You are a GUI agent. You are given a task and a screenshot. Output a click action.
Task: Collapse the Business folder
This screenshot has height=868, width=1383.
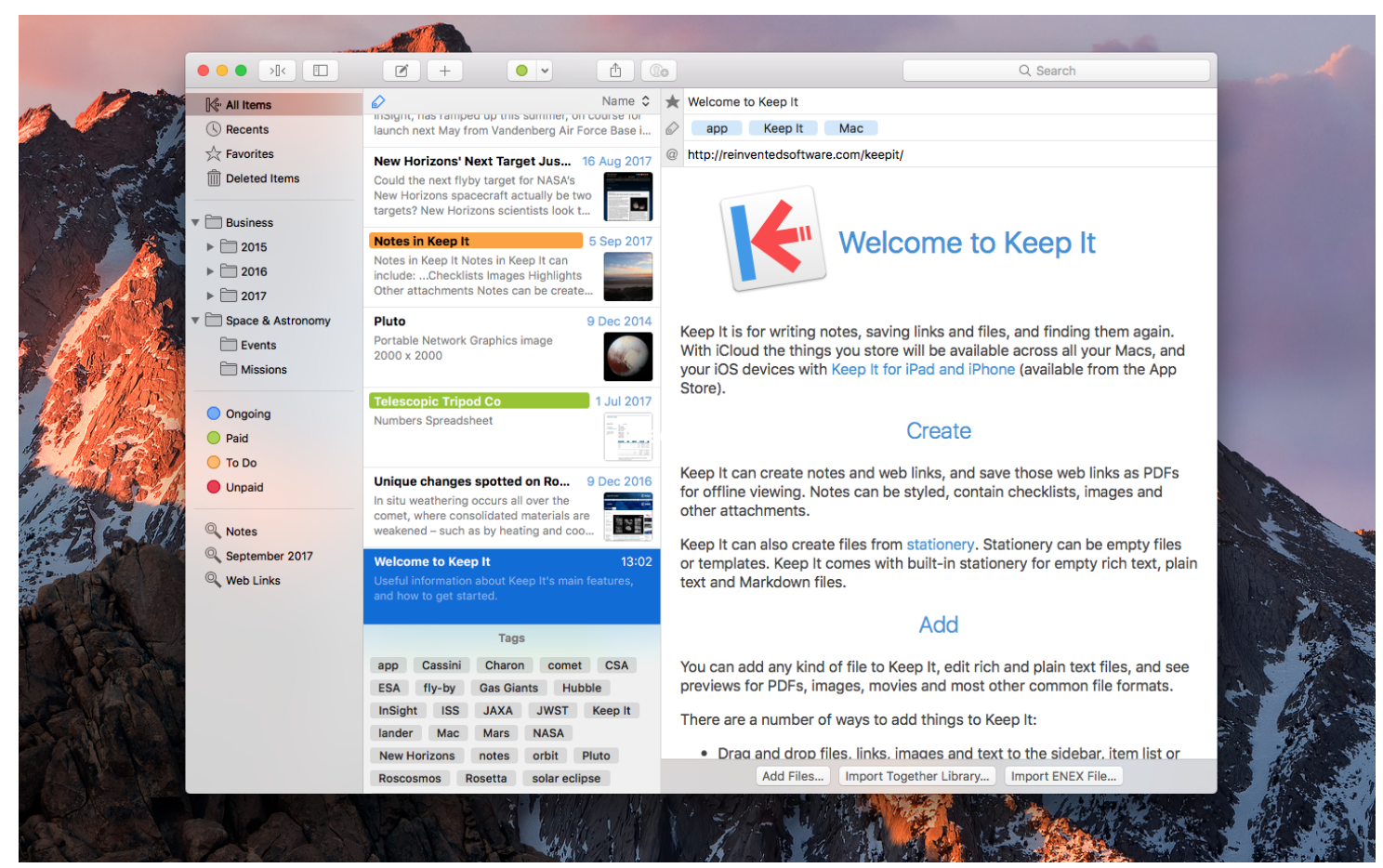point(196,223)
